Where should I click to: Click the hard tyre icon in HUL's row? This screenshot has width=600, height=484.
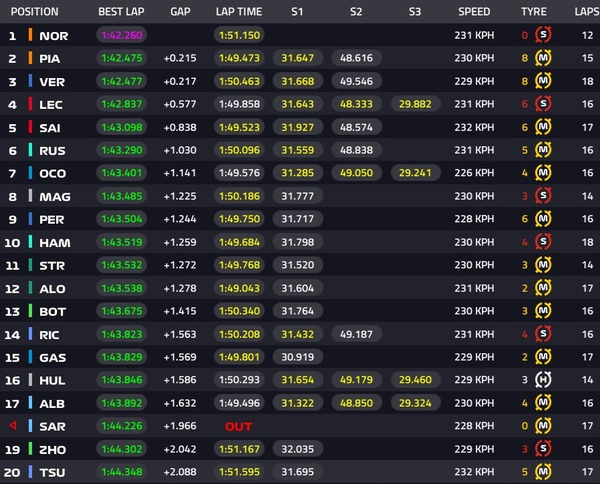point(543,380)
